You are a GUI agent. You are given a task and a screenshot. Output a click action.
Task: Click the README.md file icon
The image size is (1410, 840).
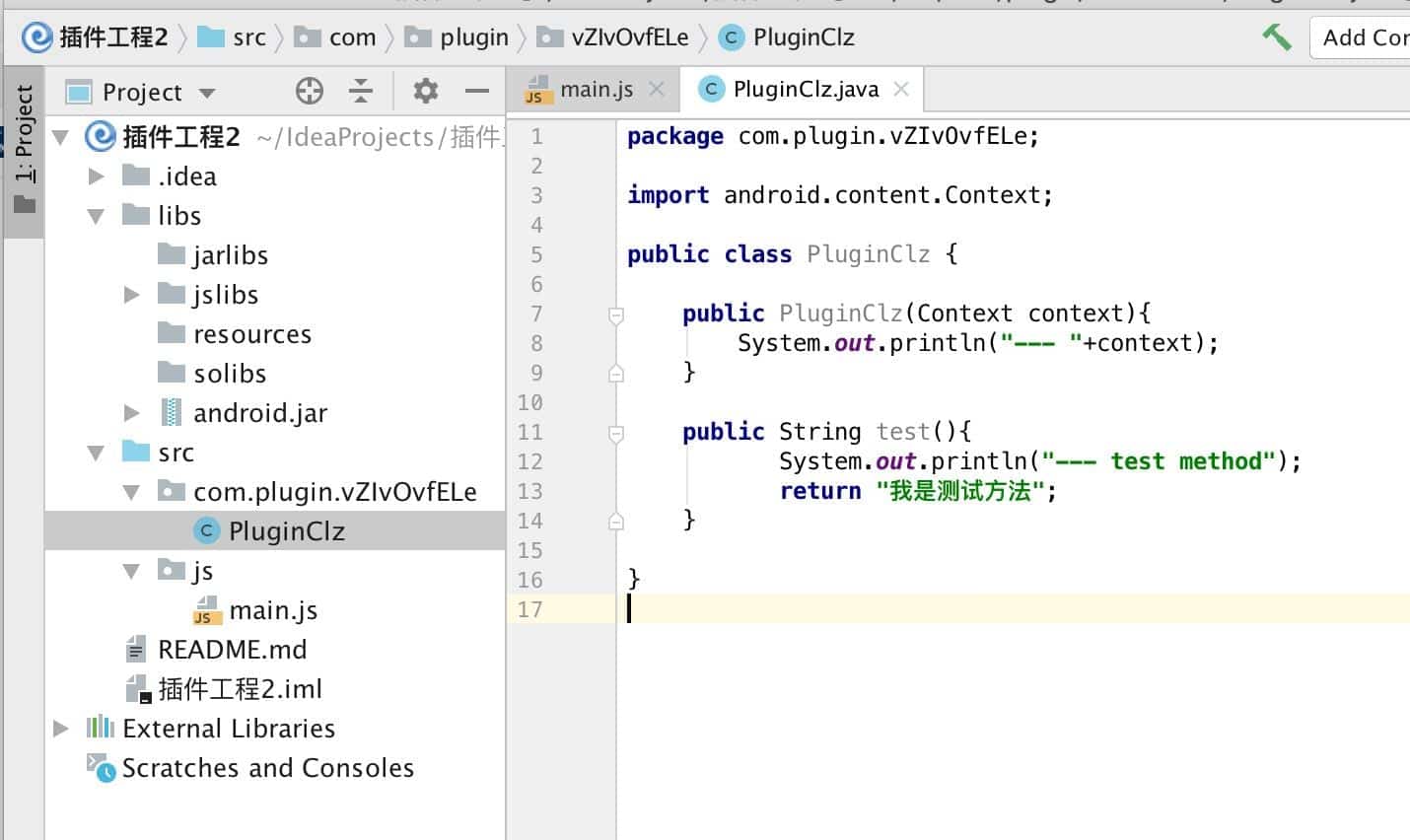[x=136, y=650]
